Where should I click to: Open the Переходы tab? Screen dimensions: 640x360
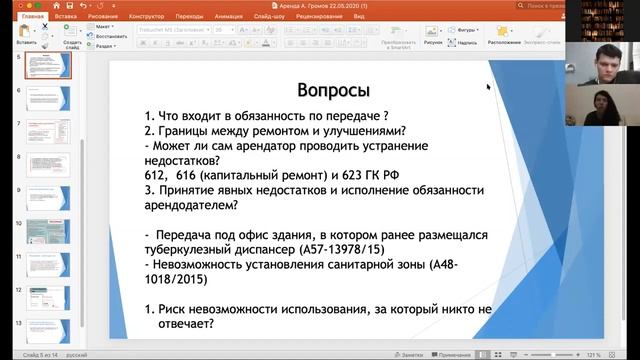click(189, 16)
